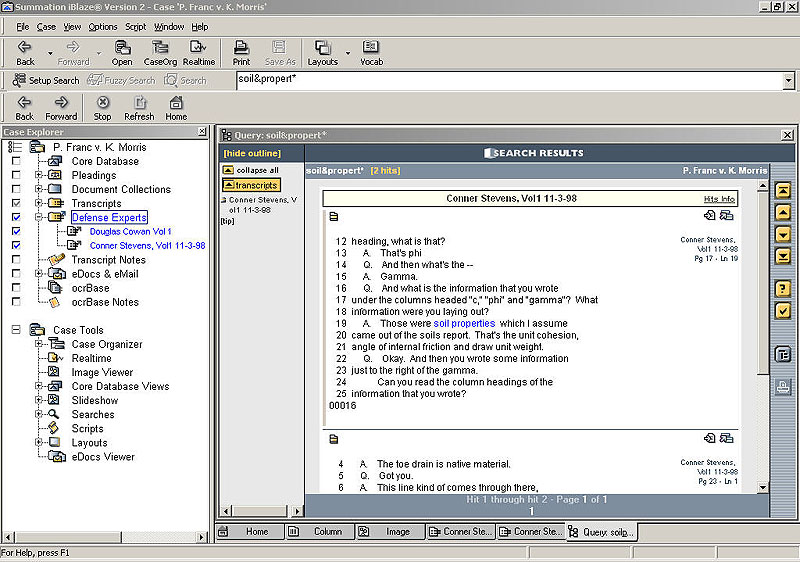The image size is (800, 562).
Task: Uncheck Conner Stevens Vol1 checkbox
Action: click(x=16, y=245)
